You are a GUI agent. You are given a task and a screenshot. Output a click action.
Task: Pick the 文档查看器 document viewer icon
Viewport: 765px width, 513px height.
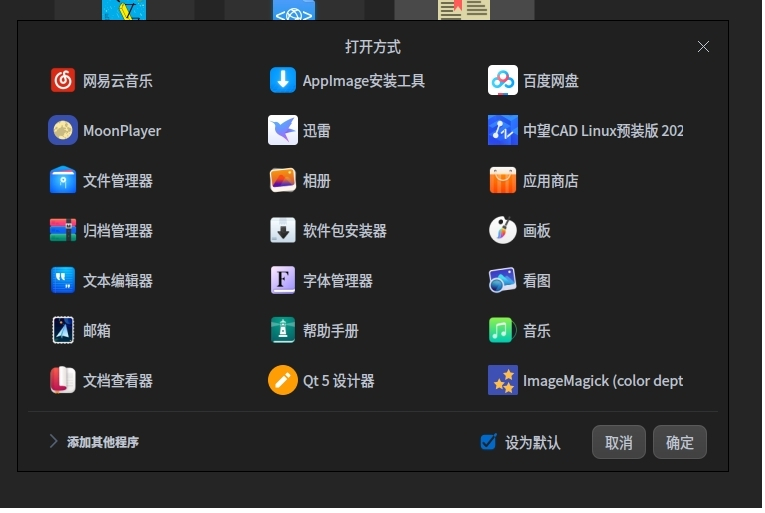coord(63,381)
